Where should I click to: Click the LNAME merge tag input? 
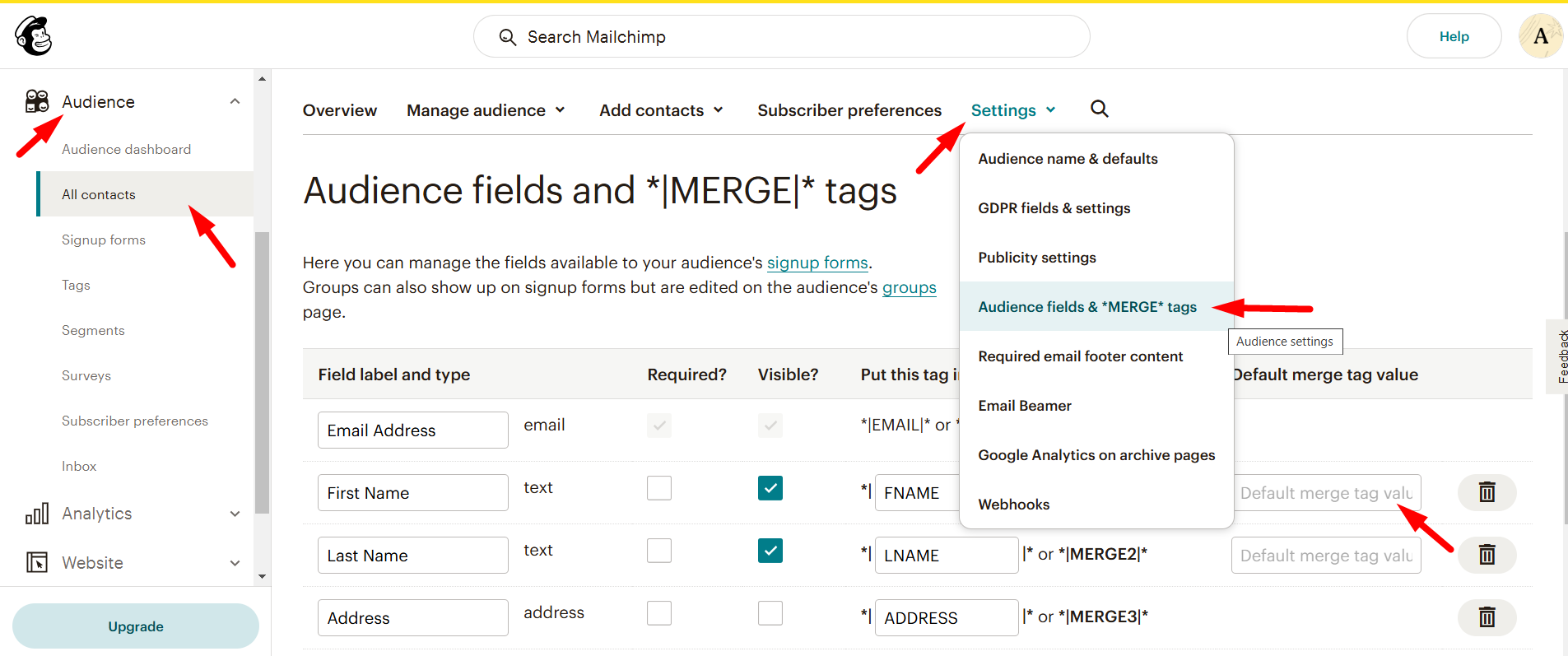point(947,555)
